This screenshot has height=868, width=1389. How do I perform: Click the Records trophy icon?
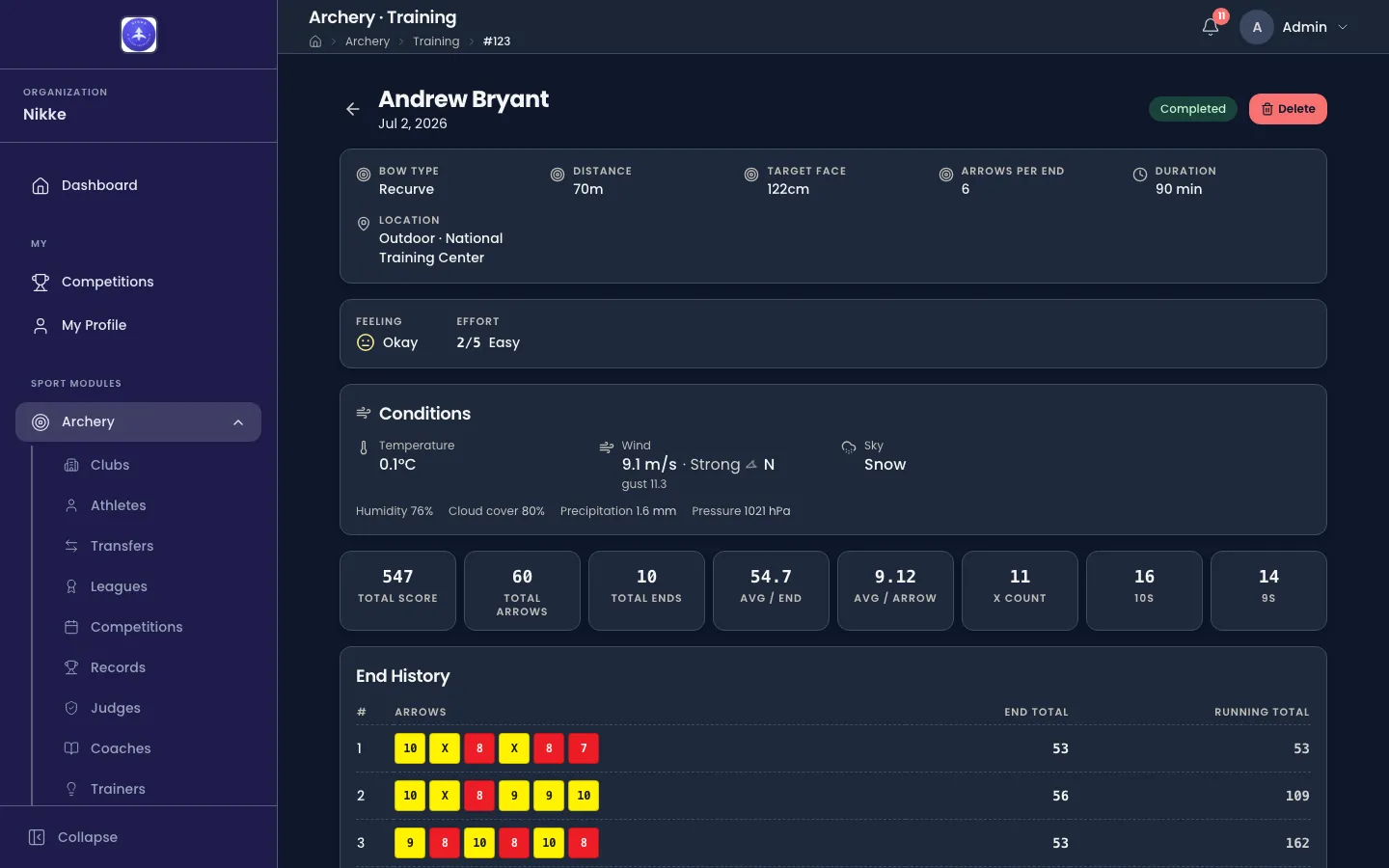click(x=71, y=667)
